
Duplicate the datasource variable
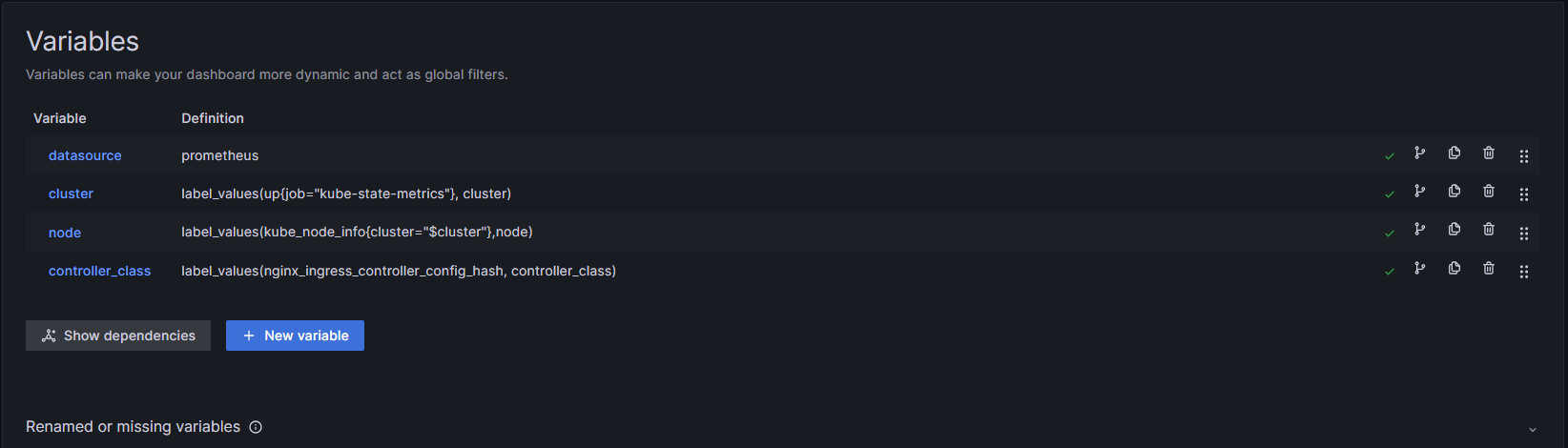[1454, 153]
